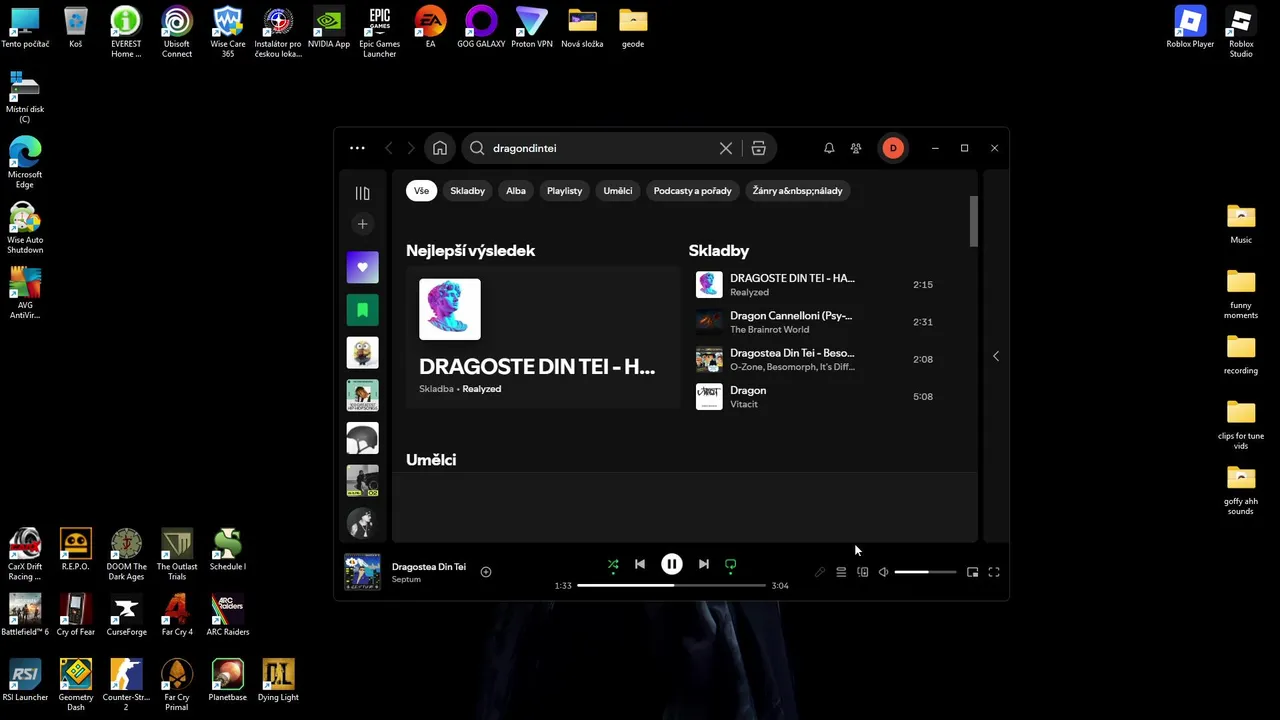Play Dragostea Din Tei - Besomorph row
The height and width of the screenshot is (720, 1280).
coord(818,359)
